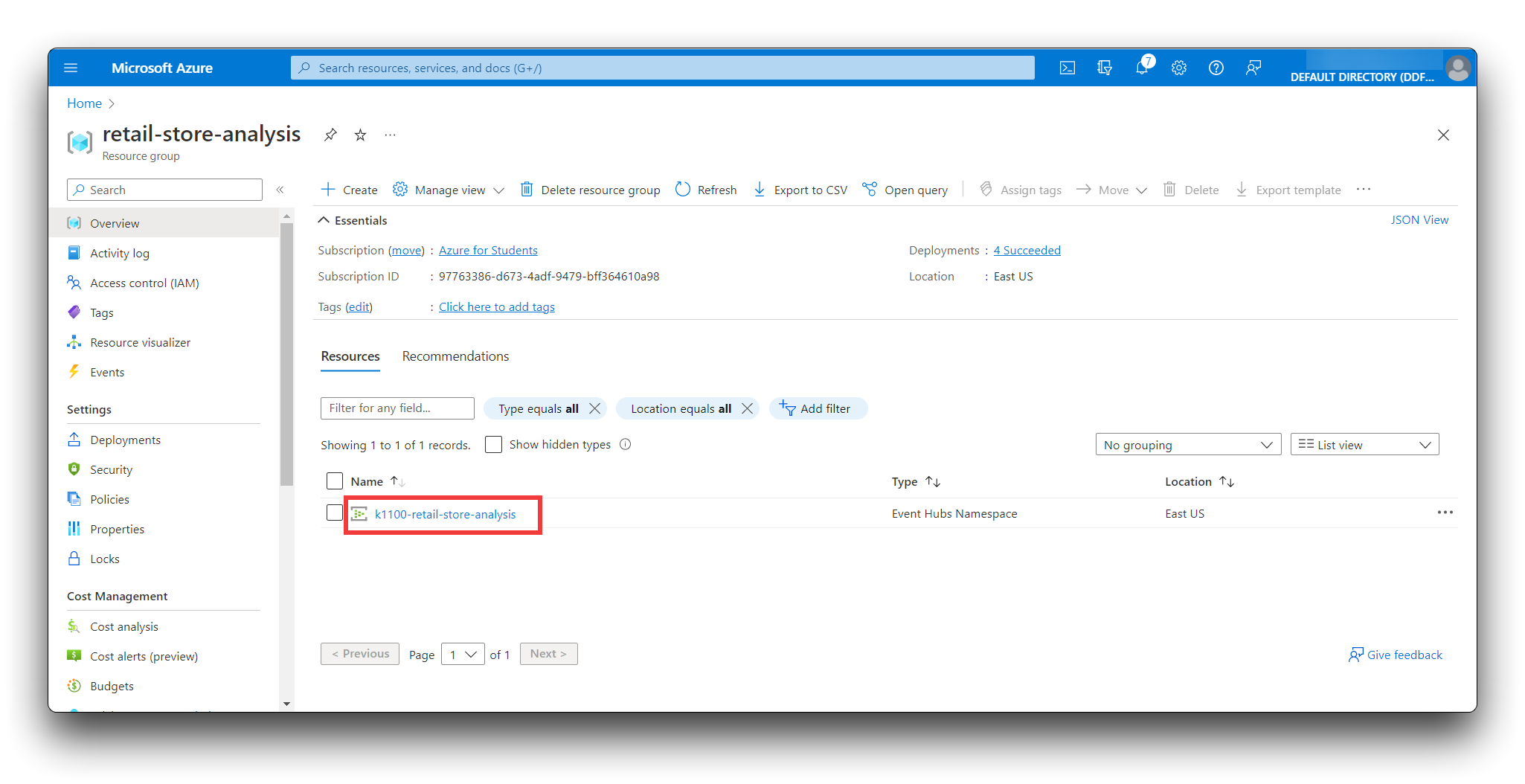The image size is (1525, 784).
Task: Show info for hidden types
Action: click(x=626, y=444)
